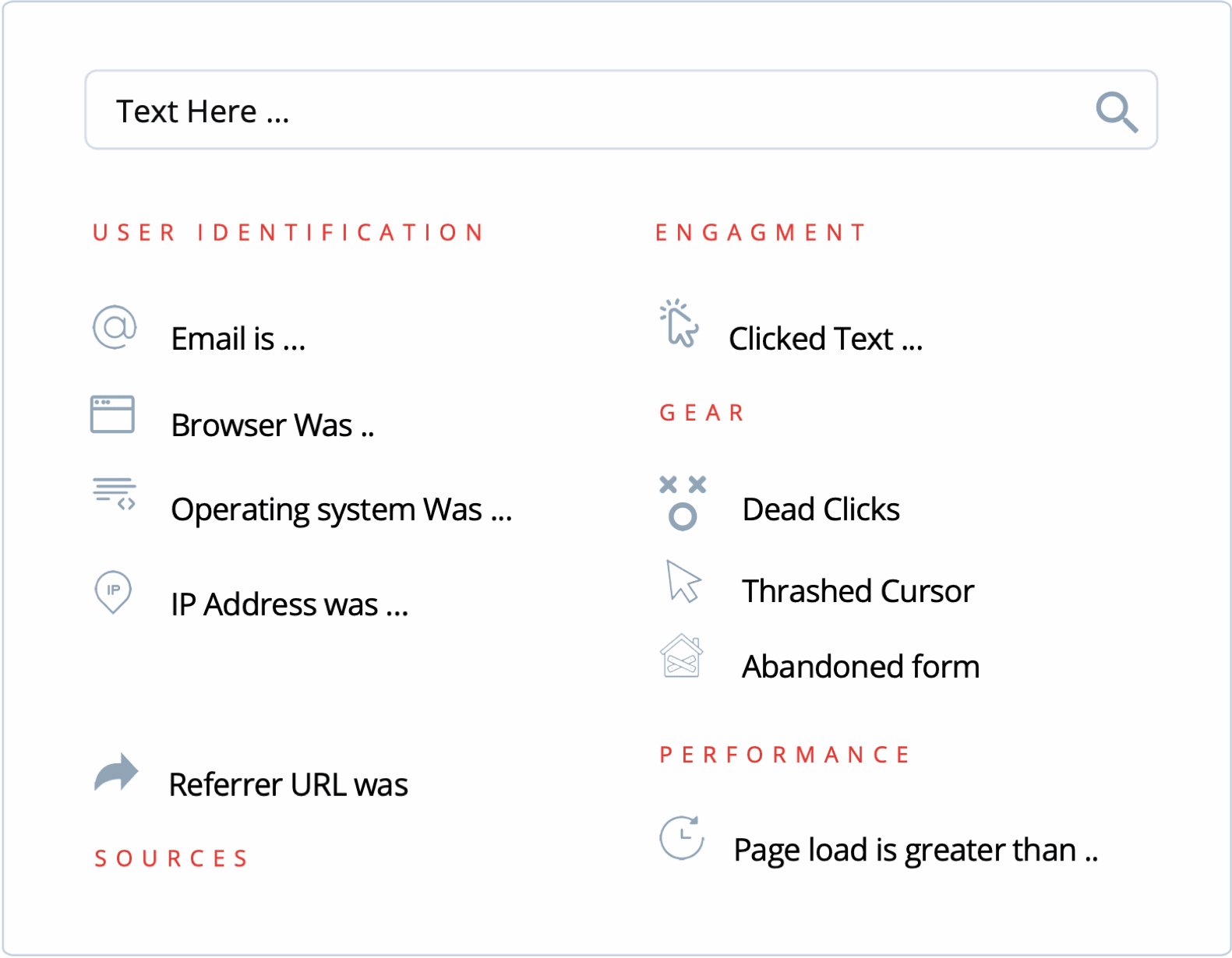This screenshot has height=958, width=1232.
Task: Choose the 'Browser Was ..' filter option
Action: 272,426
